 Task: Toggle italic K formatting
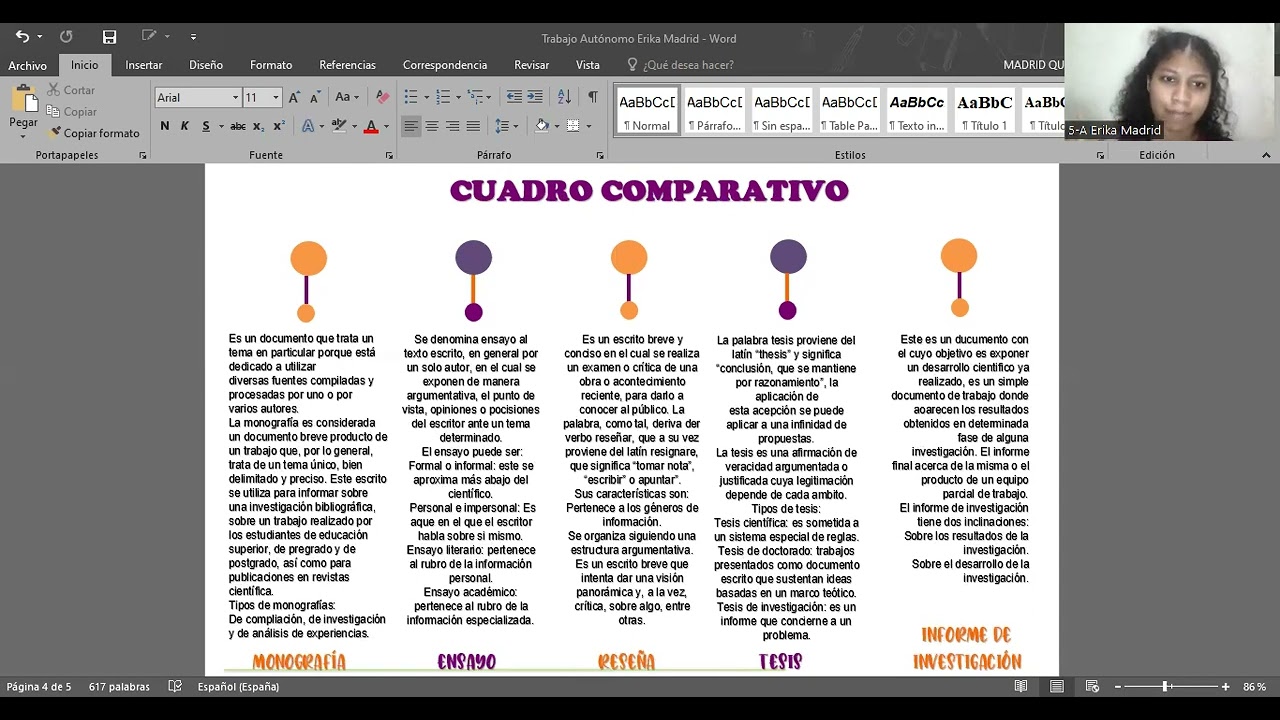pos(185,126)
